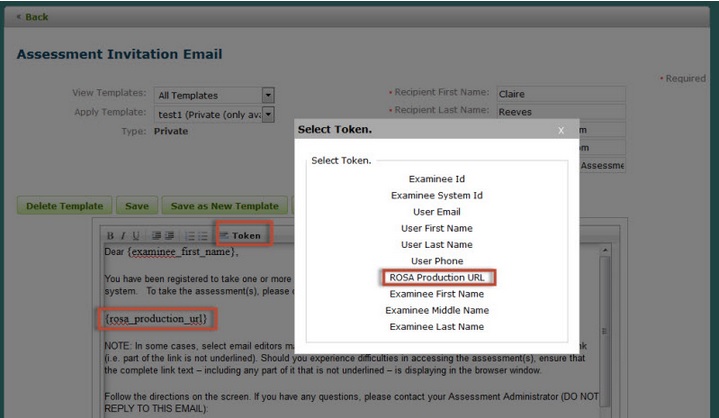The image size is (719, 418).
Task: Click the {rosa_production_url} text in the email
Action: click(x=156, y=319)
